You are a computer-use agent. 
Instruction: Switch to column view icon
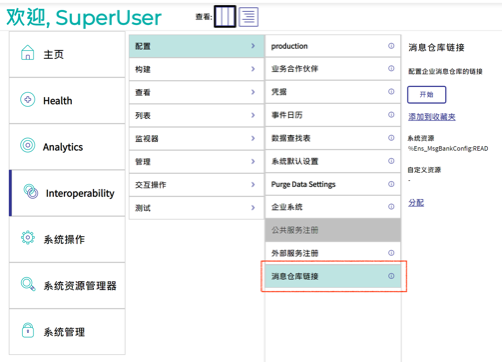[225, 16]
